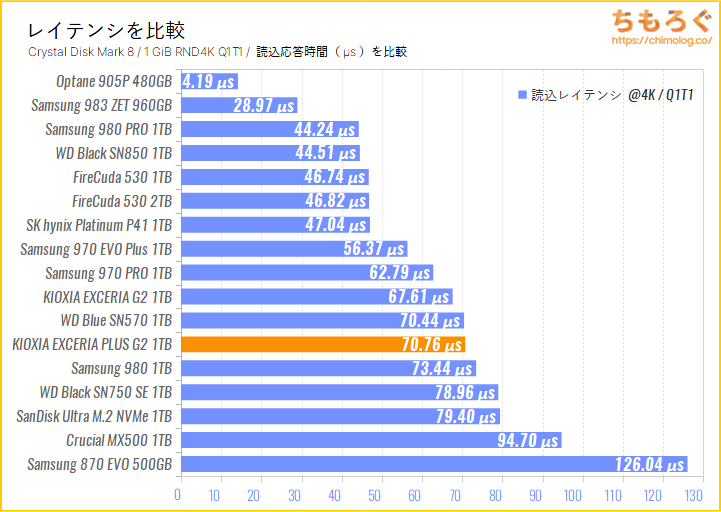721x512 pixels.
Task: Select the Optane 905P 480GB label
Action: [114, 81]
